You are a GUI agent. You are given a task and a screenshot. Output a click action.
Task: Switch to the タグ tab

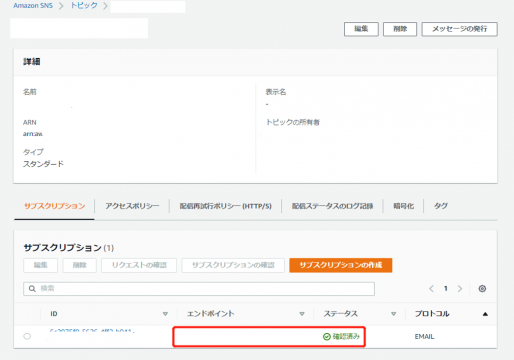click(441, 206)
